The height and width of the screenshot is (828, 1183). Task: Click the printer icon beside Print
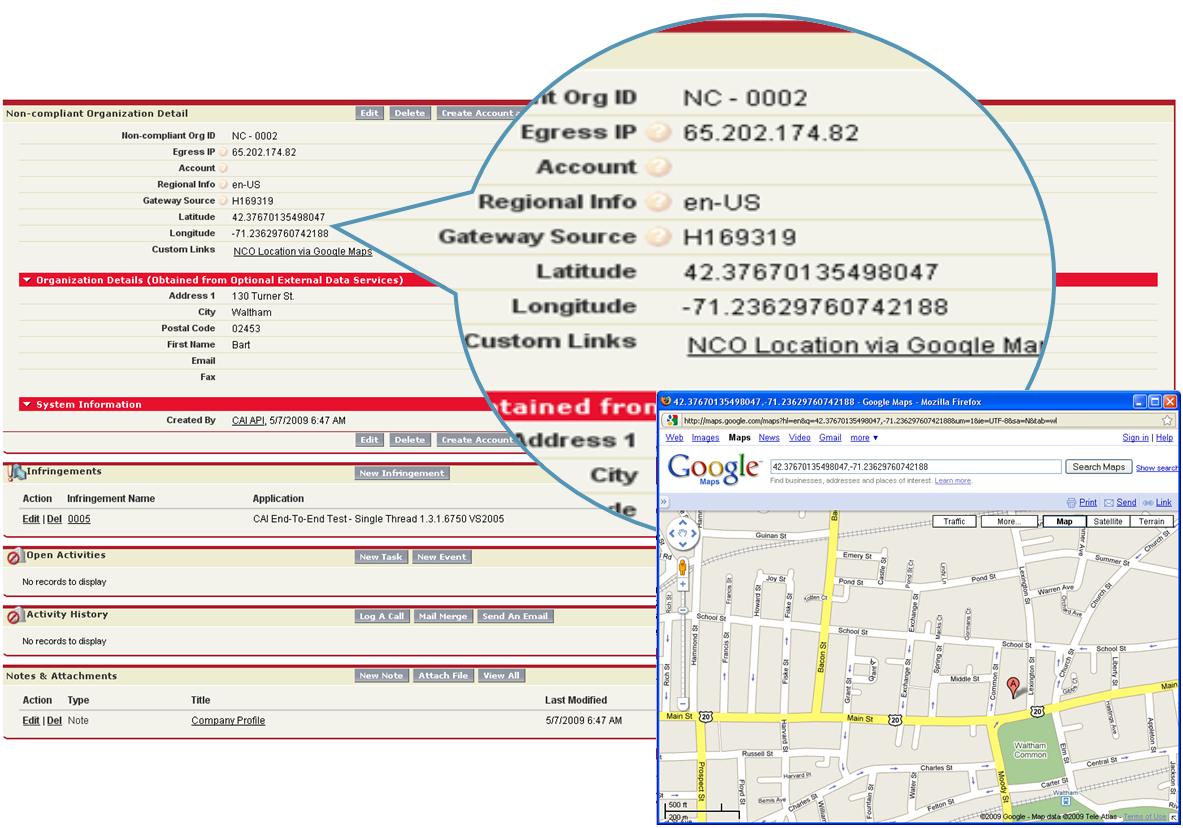tap(1071, 503)
